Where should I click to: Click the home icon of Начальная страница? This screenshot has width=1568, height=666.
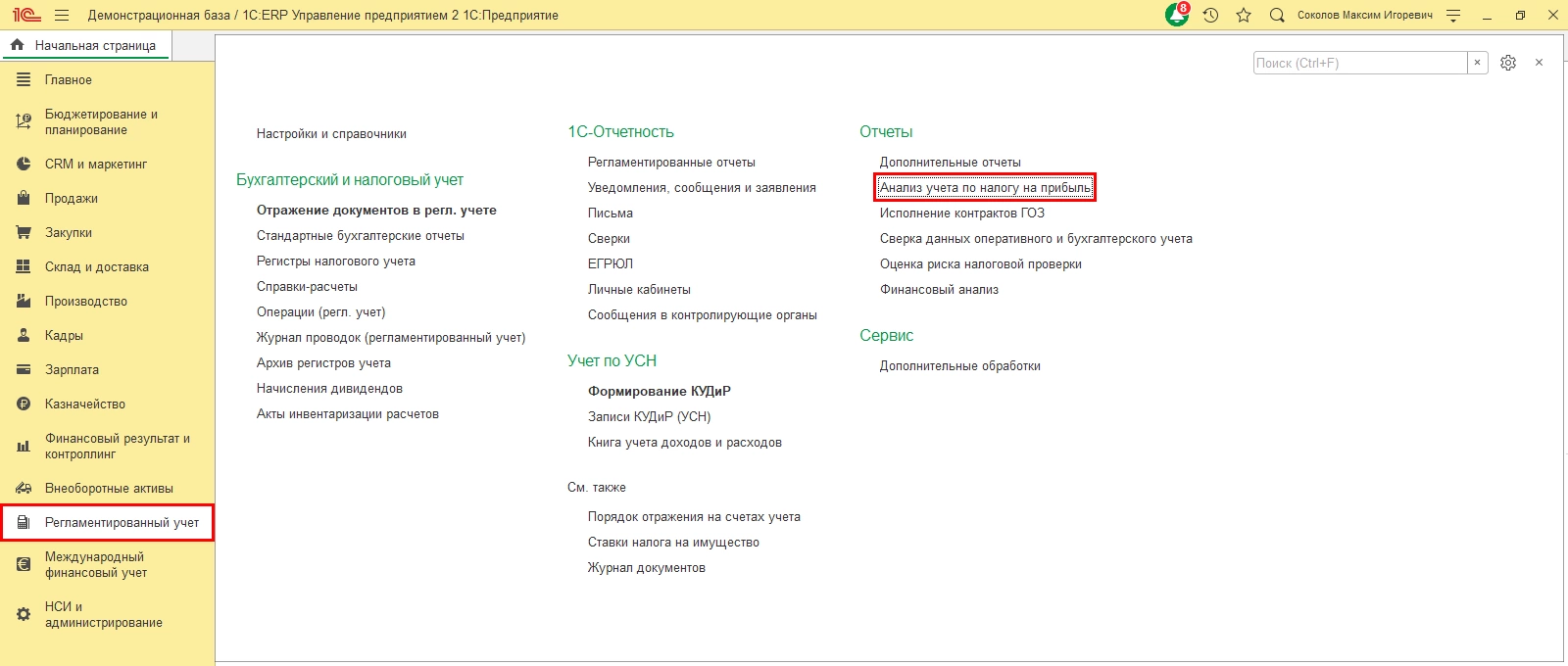[17, 45]
